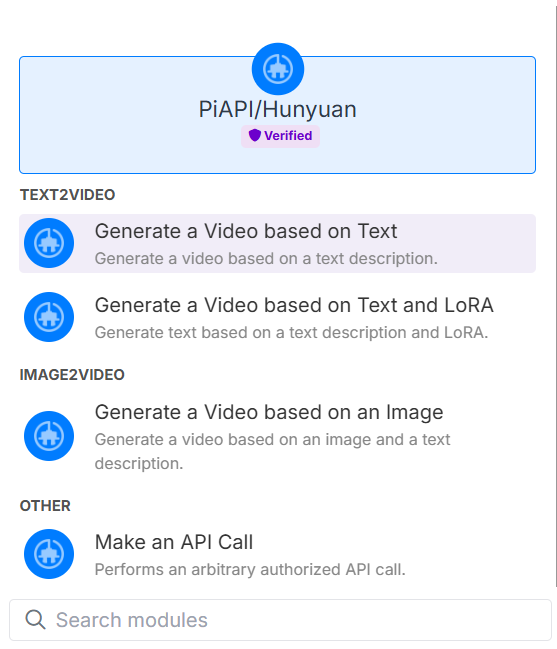Click the PiAPI/Hunyuan blue header card
The width and height of the screenshot is (557, 649).
coord(277,115)
